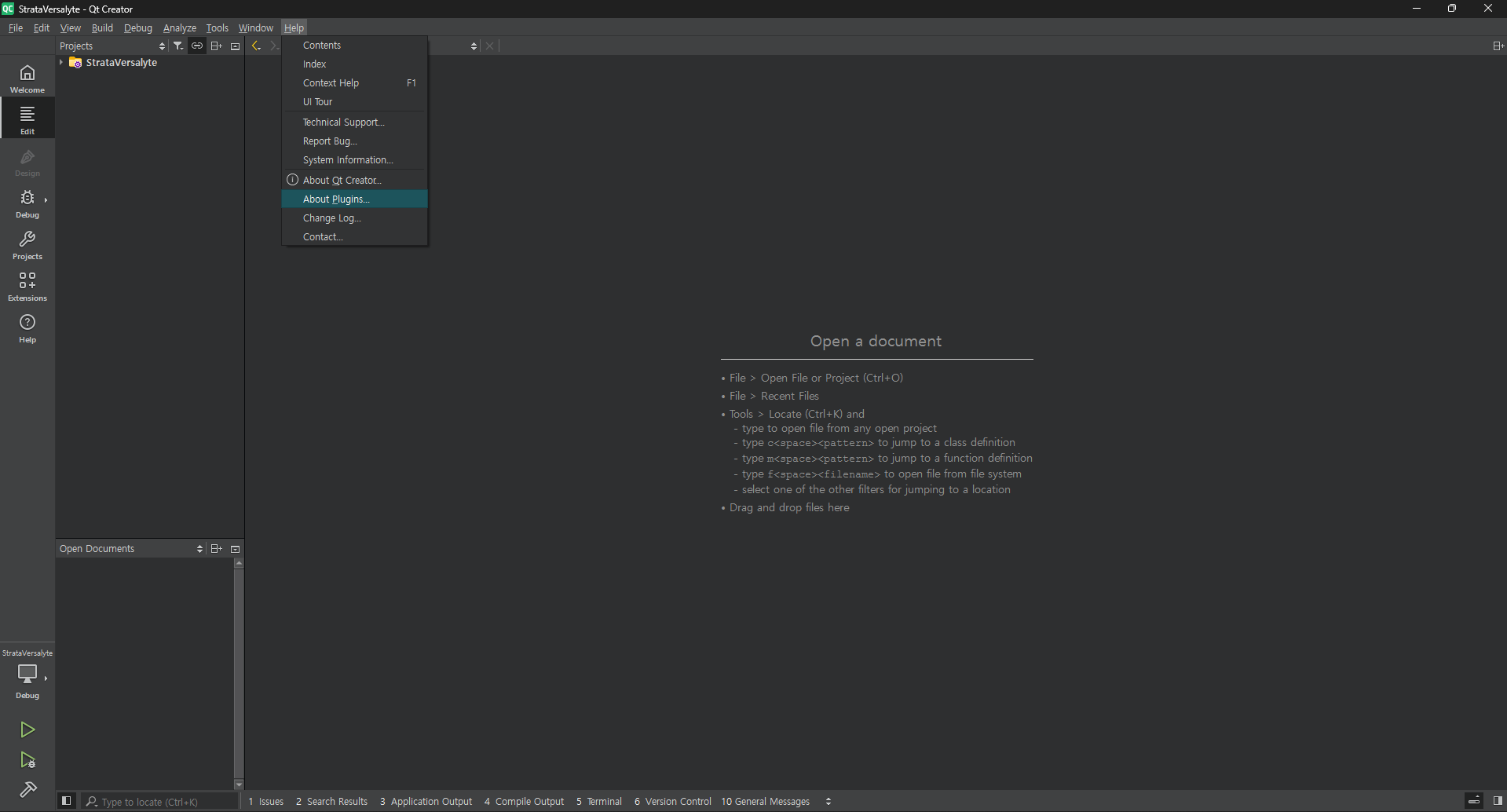Open Extensions mode
Screen dimensions: 1507x812
27,287
